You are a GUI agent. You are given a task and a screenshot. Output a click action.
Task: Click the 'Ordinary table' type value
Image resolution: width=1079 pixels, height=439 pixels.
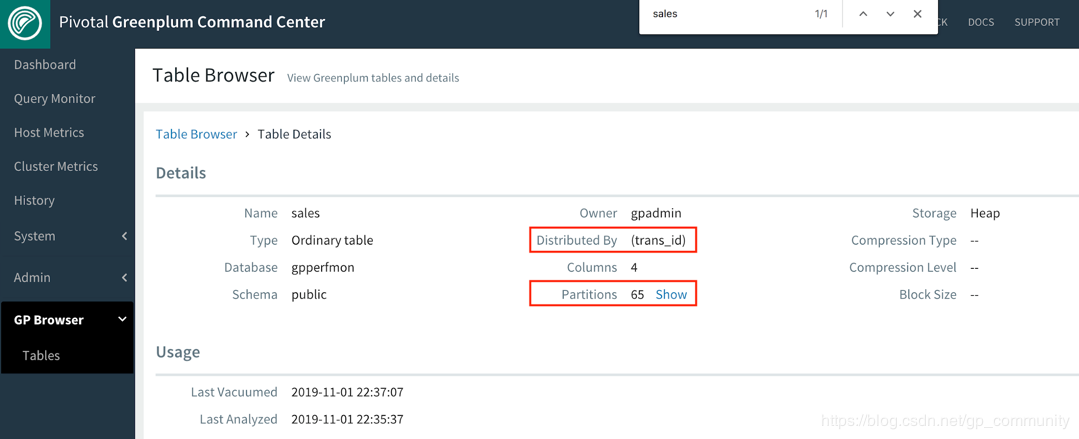(x=332, y=240)
